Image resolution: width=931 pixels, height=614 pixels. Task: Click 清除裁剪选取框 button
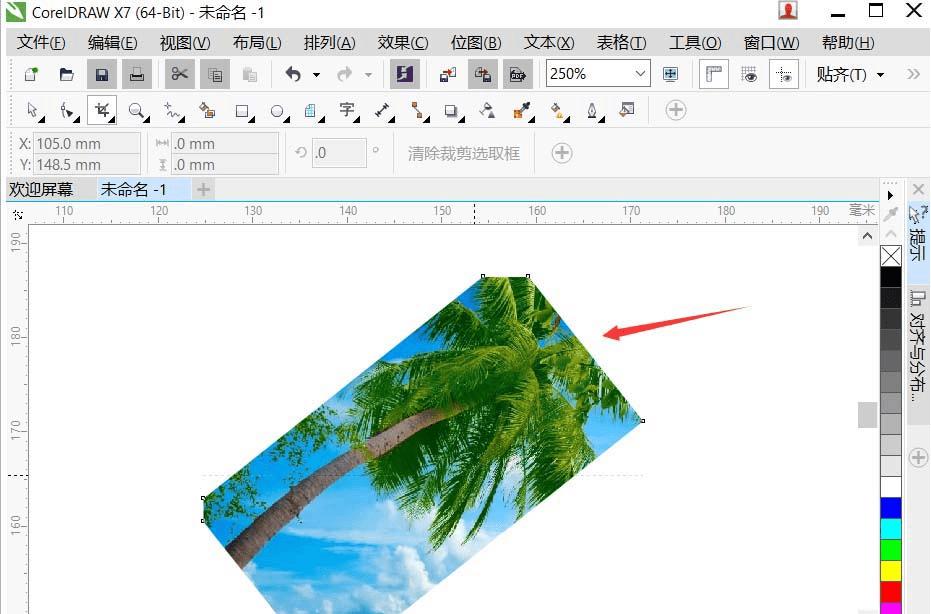click(464, 153)
